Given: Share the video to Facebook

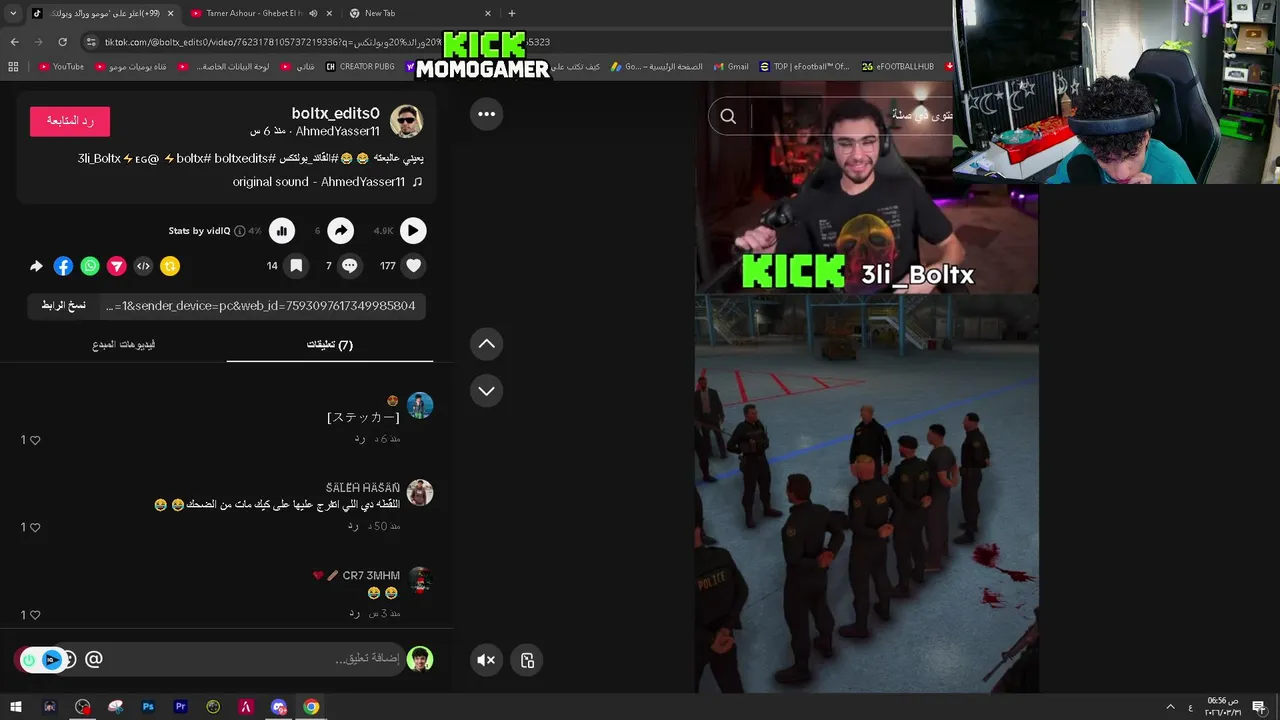Looking at the screenshot, I should pyautogui.click(x=63, y=266).
